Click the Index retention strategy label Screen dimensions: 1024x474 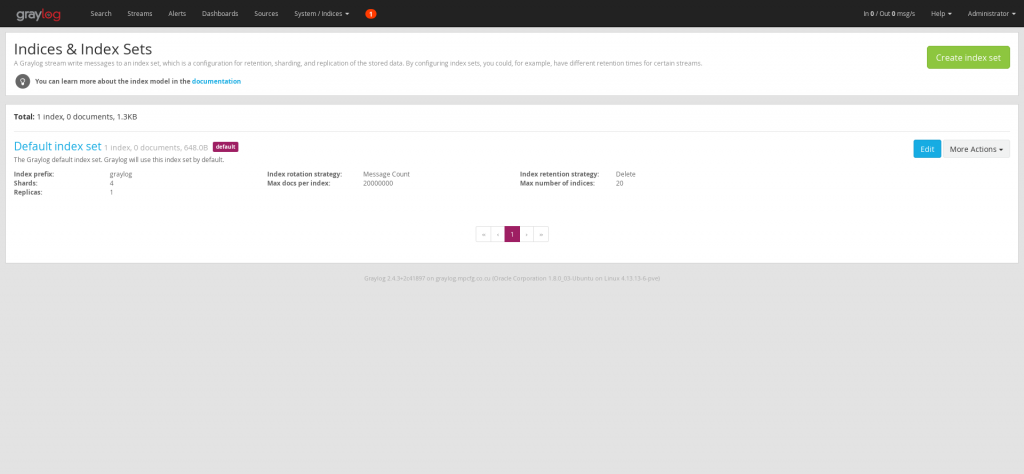(x=559, y=174)
